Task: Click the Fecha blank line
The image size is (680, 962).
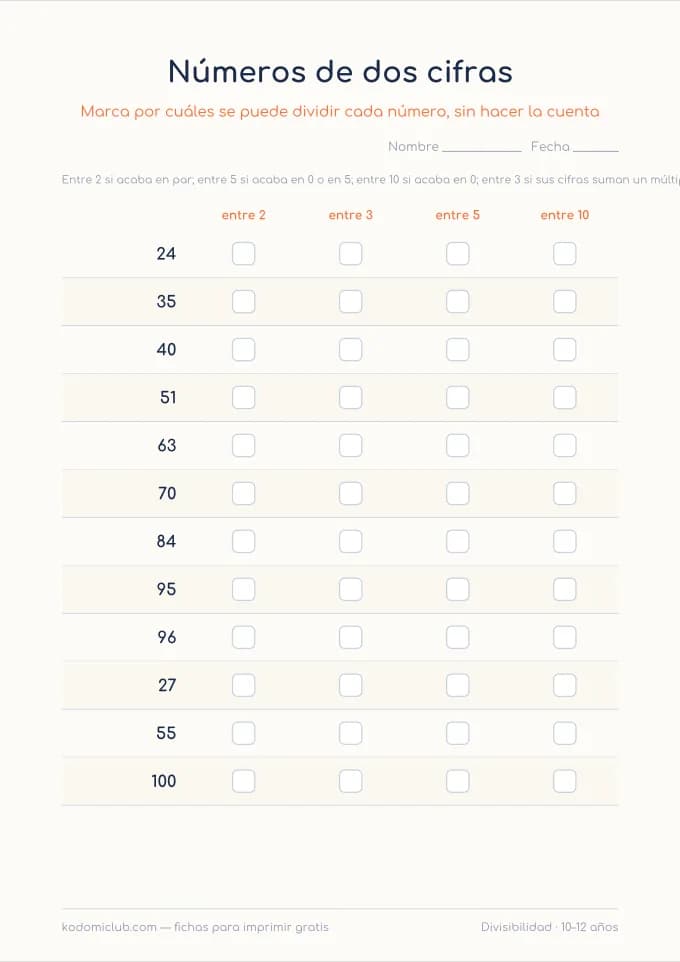Action: click(x=595, y=148)
